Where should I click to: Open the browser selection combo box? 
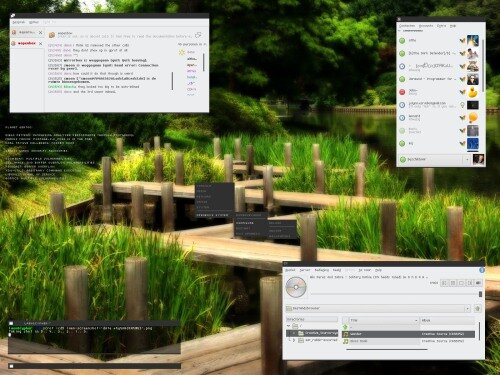tap(378, 309)
